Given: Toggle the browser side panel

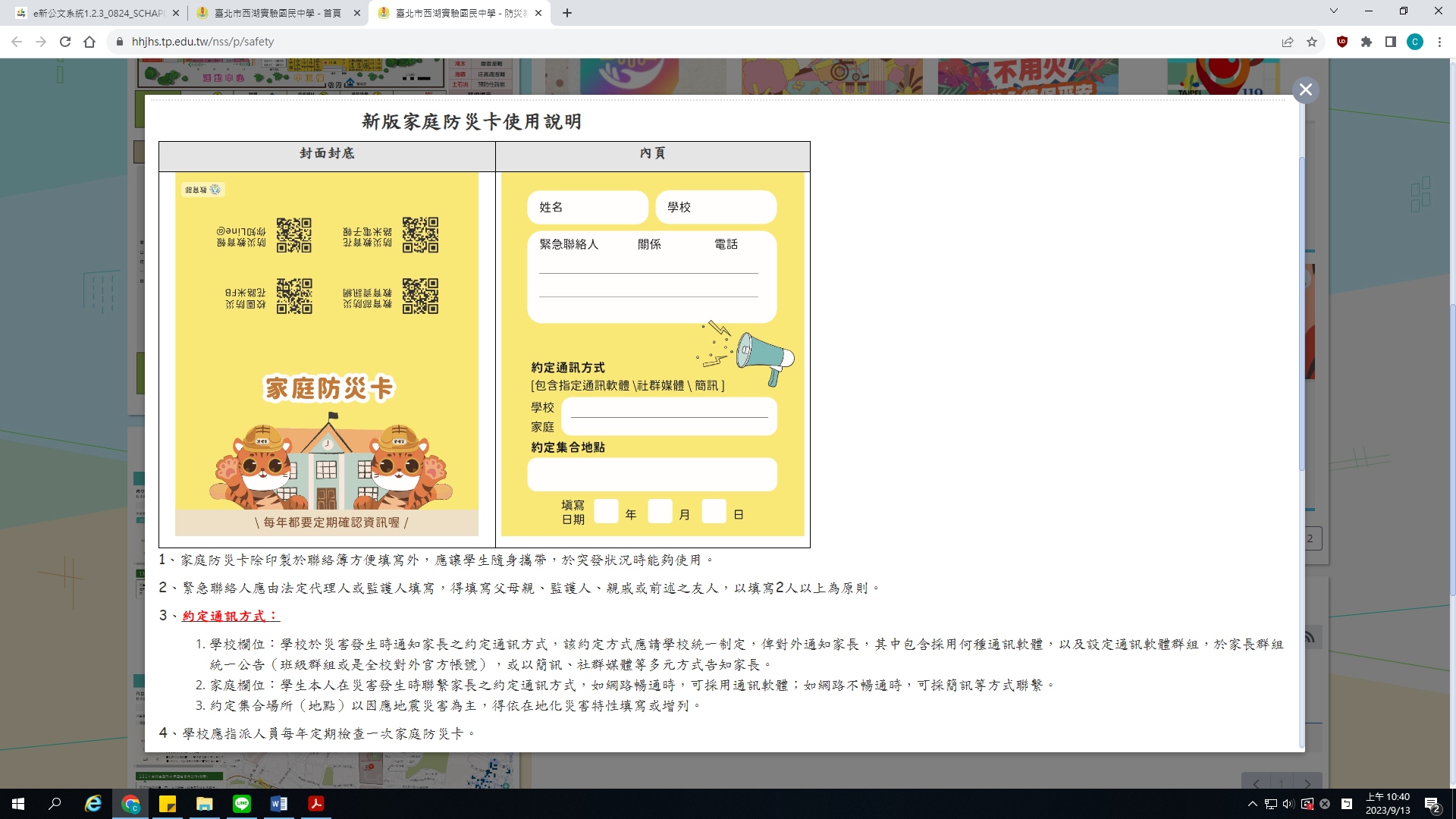Looking at the screenshot, I should tap(1391, 42).
